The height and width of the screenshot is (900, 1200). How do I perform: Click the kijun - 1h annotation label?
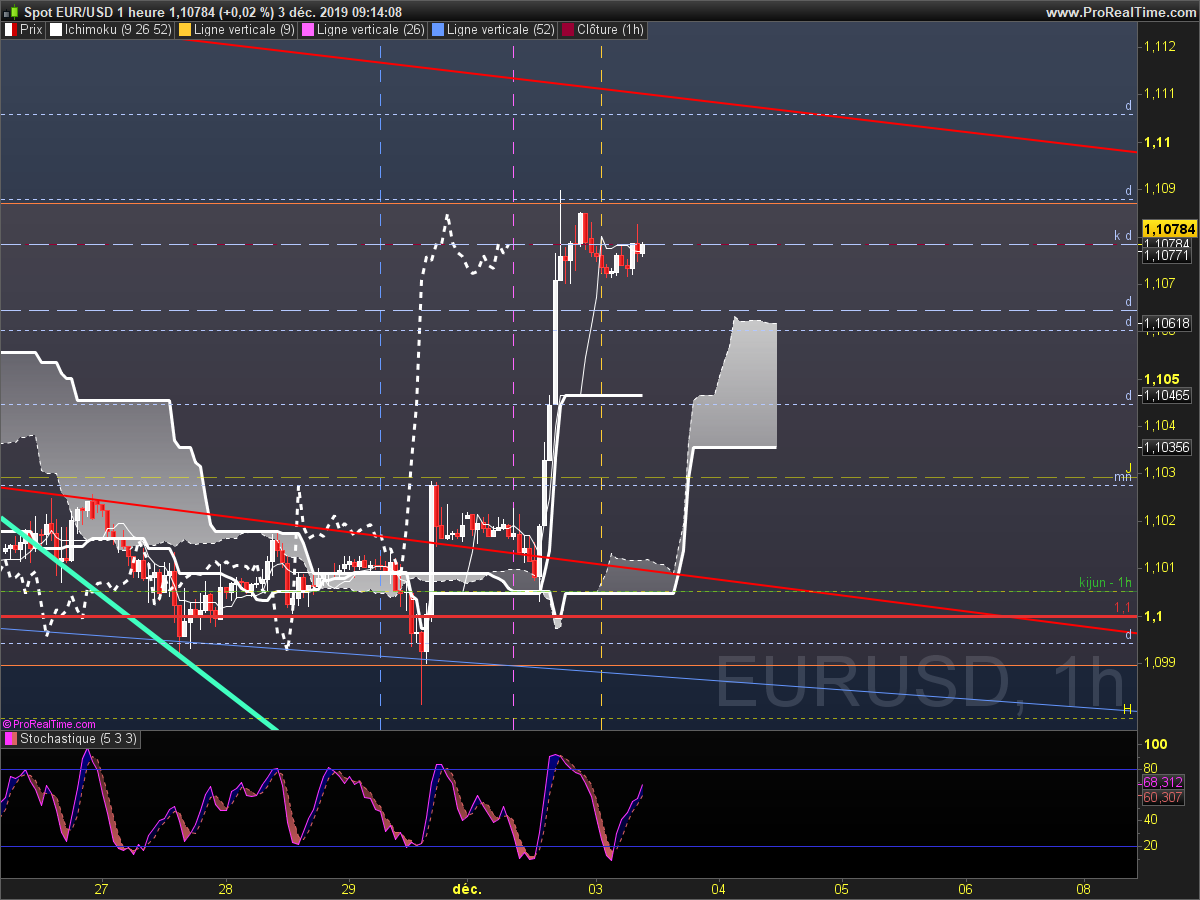tap(1105, 582)
